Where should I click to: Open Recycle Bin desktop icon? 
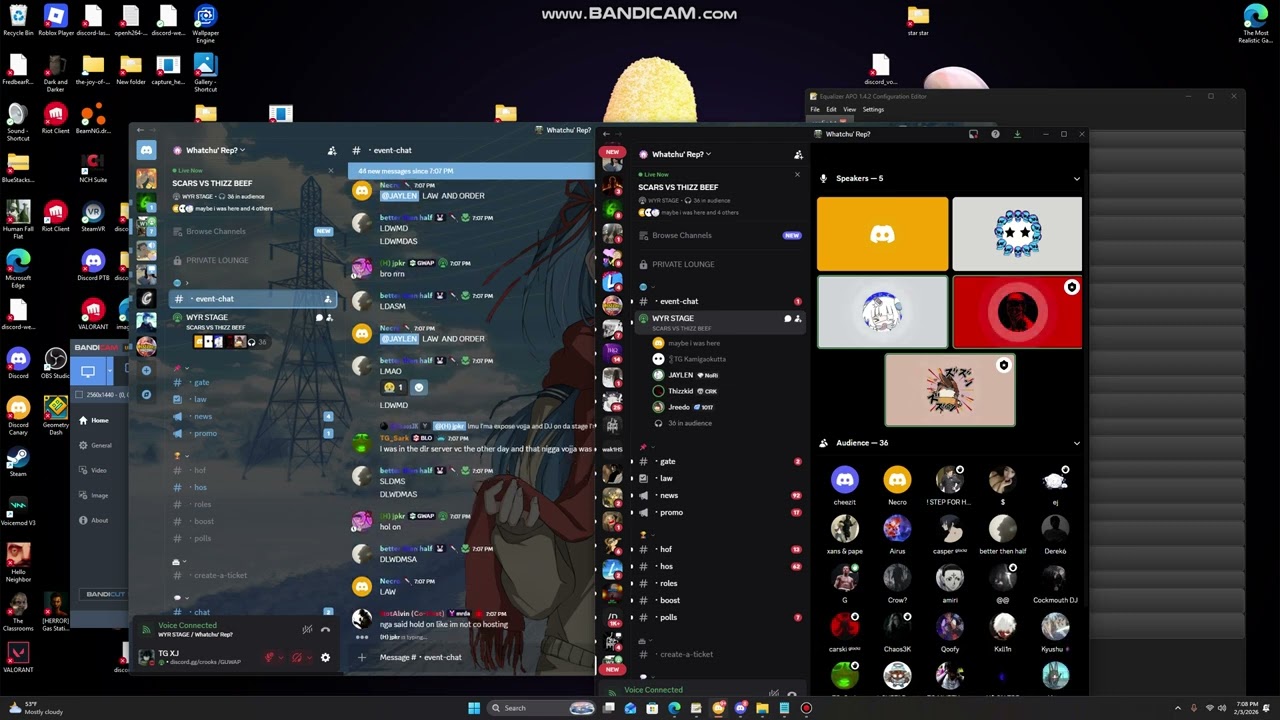(17, 20)
